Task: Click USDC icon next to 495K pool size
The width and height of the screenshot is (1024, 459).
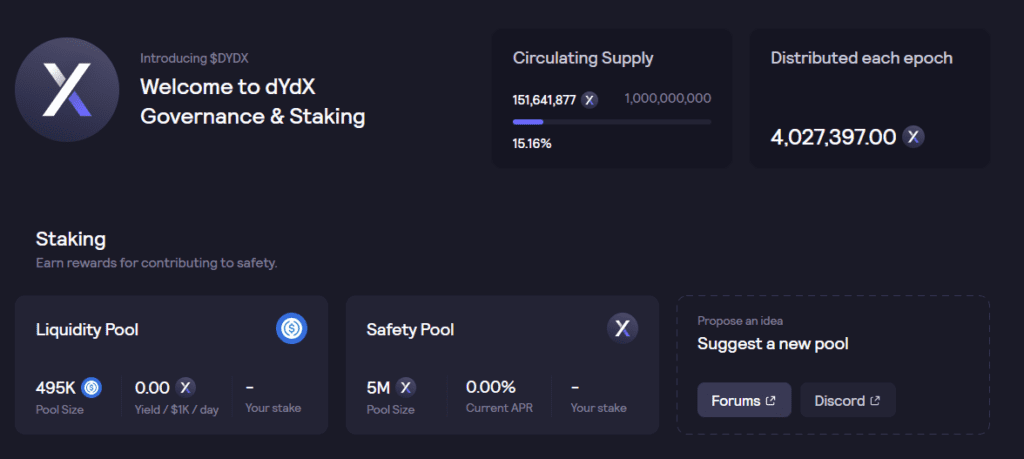Action: [91, 388]
